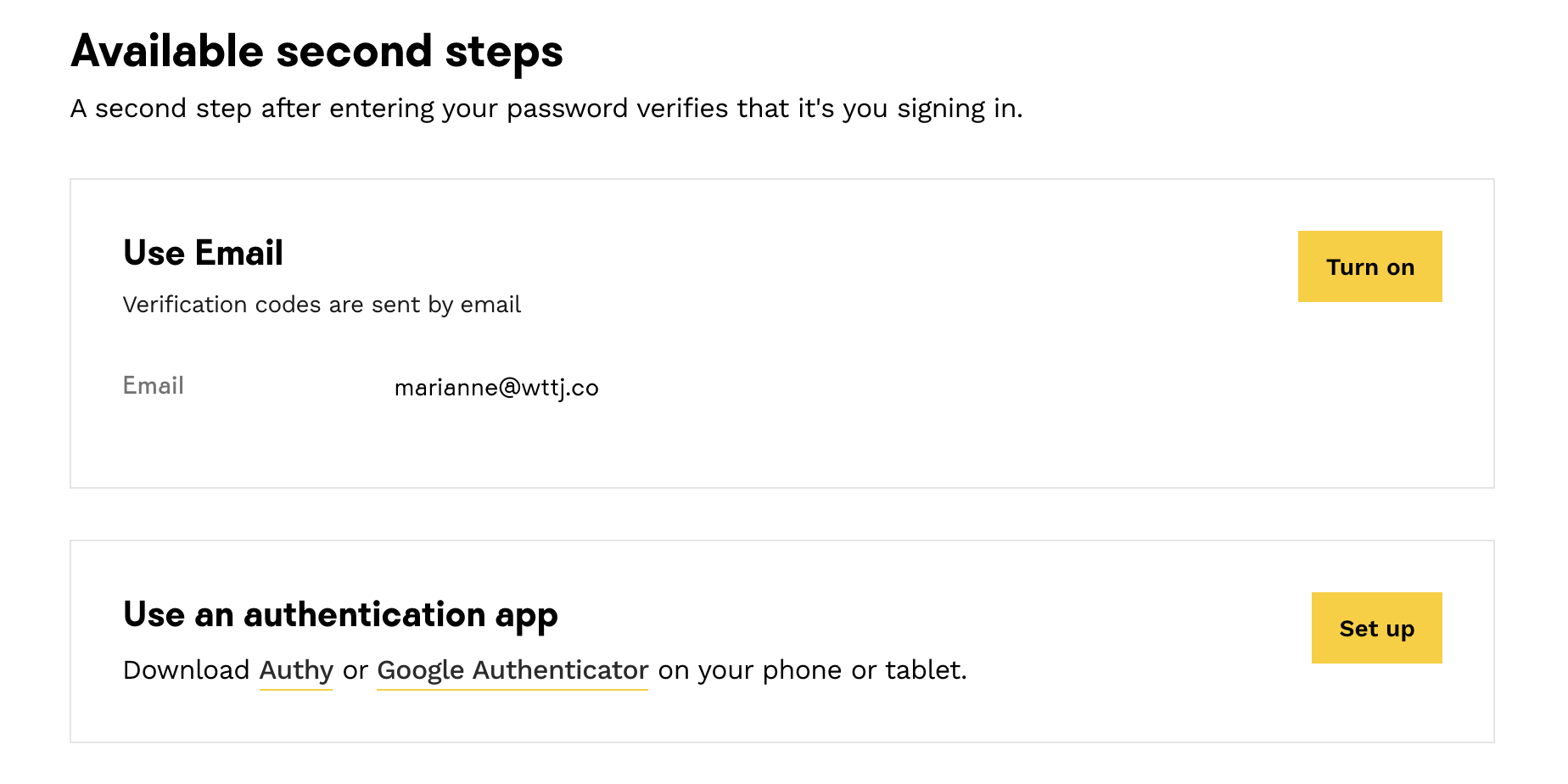
Task: Click 'or' between Authy and Google Authenticator
Action: 355,670
